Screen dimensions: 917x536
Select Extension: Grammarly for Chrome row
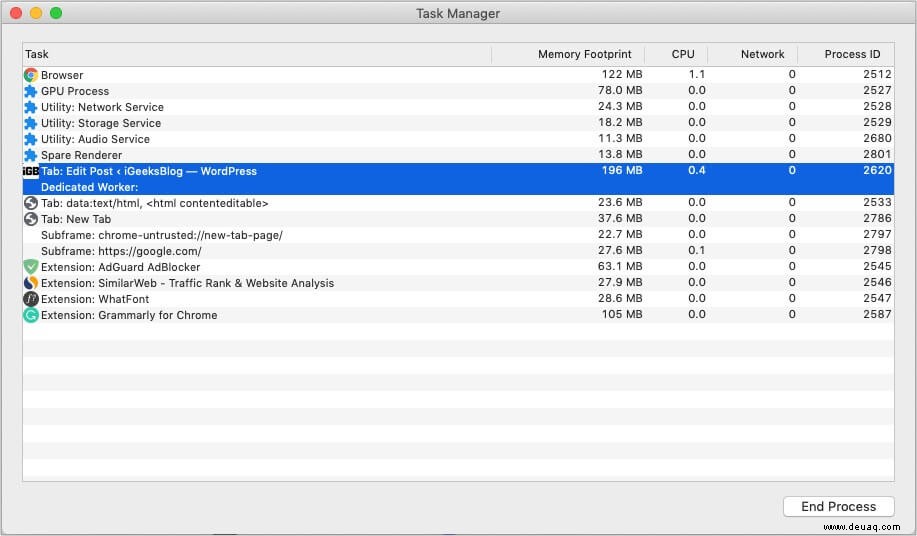458,315
